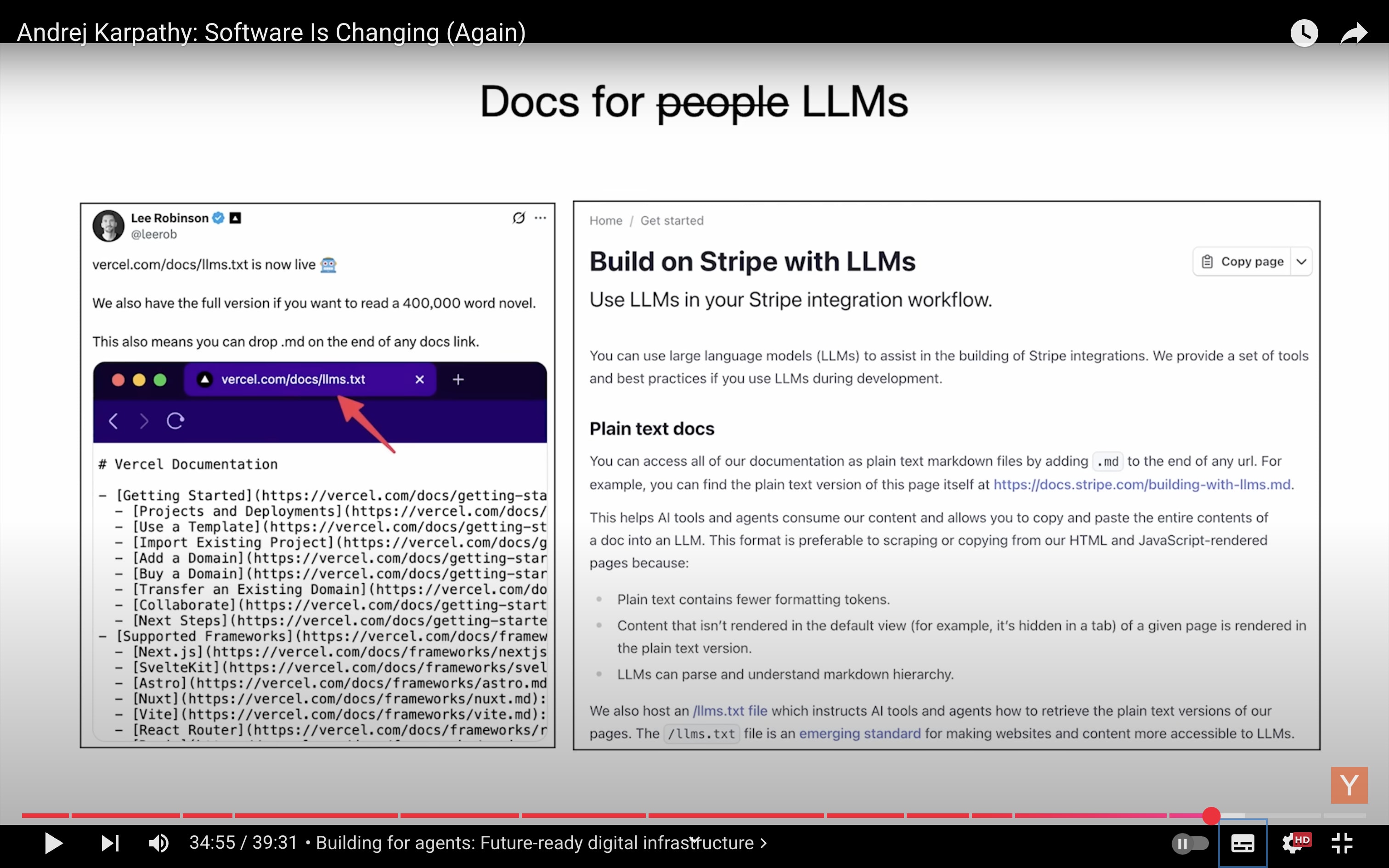Play the video
Viewport: 1389px width, 868px height.
(x=53, y=843)
